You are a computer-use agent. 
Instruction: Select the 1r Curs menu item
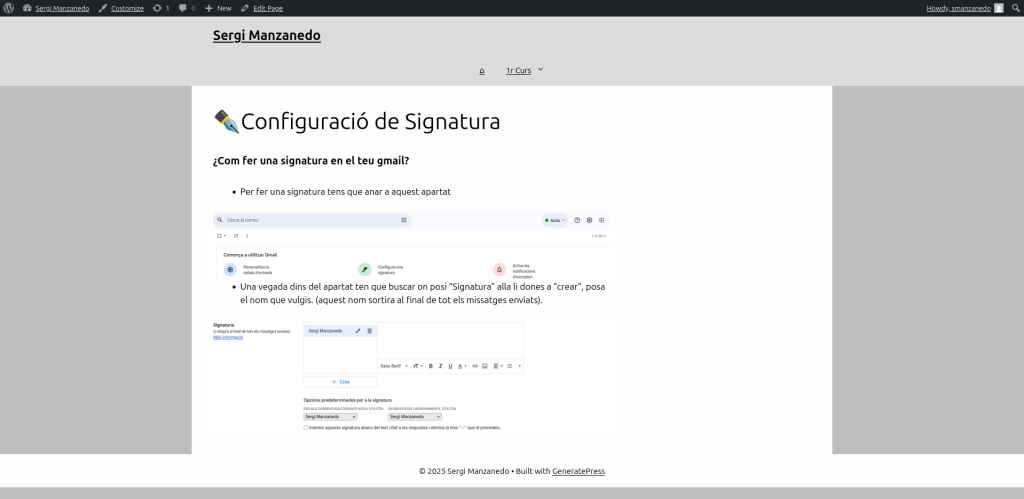pos(518,71)
